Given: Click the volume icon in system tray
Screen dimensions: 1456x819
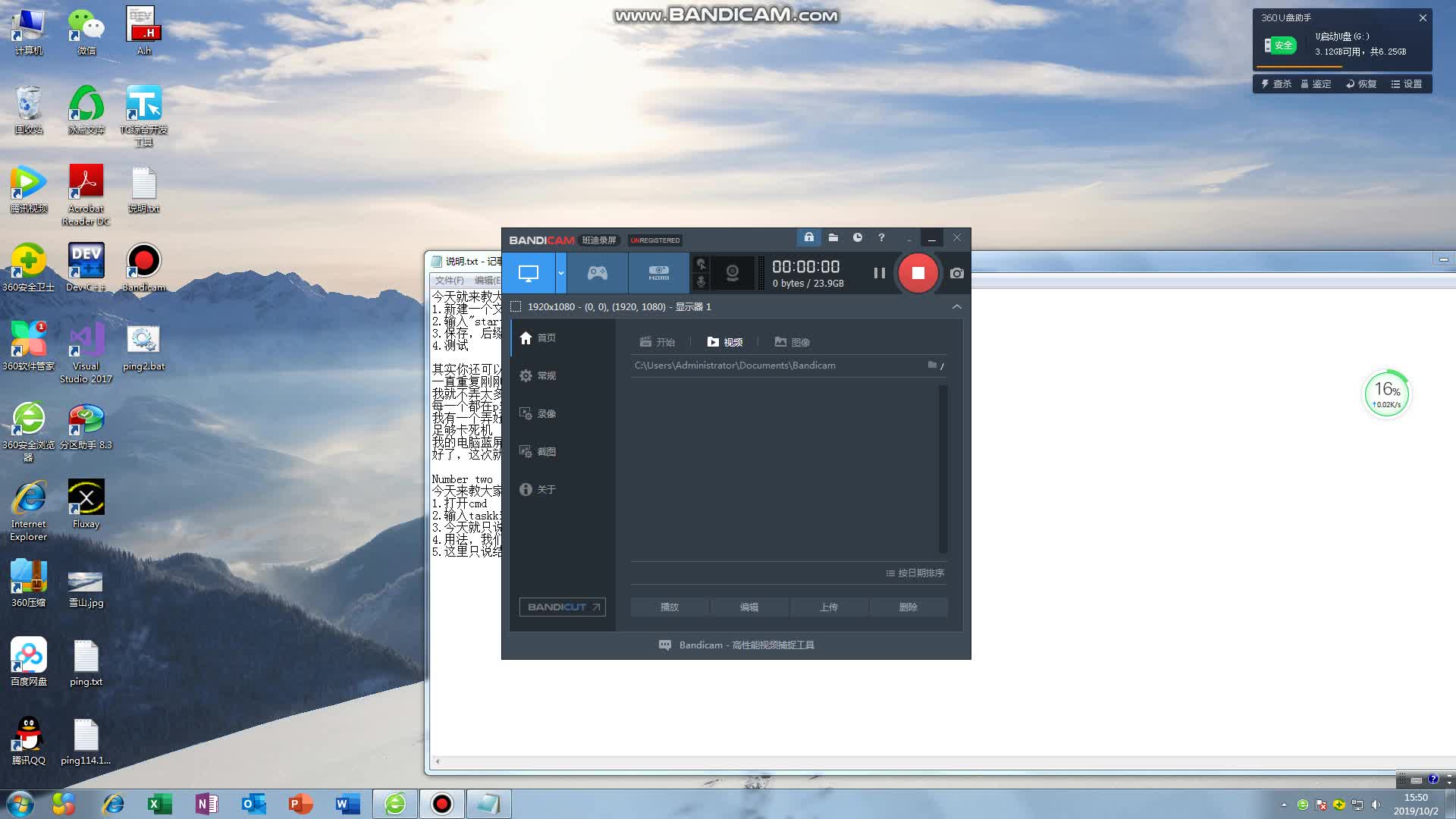Looking at the screenshot, I should coord(1376,805).
